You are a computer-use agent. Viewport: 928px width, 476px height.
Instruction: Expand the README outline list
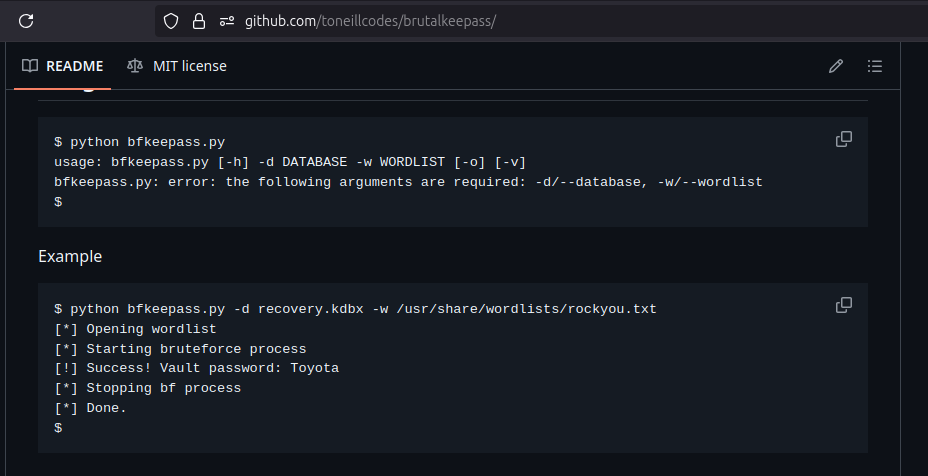(875, 66)
